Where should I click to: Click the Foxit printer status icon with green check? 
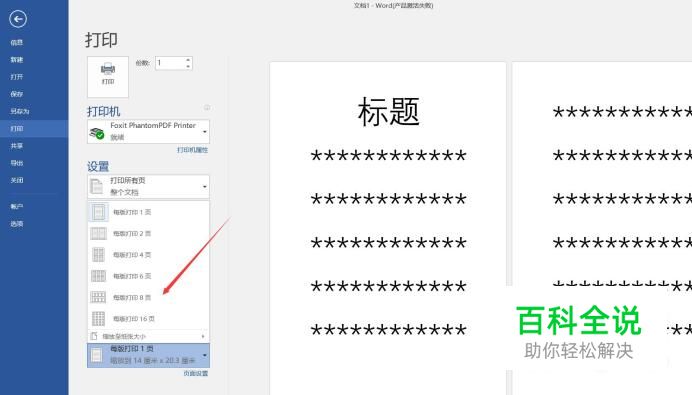[97, 133]
